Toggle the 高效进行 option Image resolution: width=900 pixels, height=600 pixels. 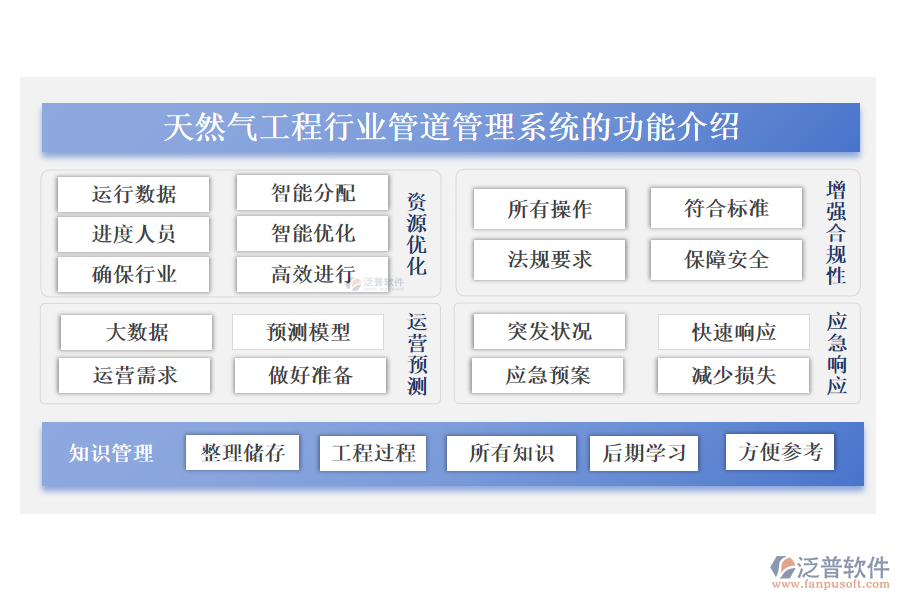(x=313, y=273)
